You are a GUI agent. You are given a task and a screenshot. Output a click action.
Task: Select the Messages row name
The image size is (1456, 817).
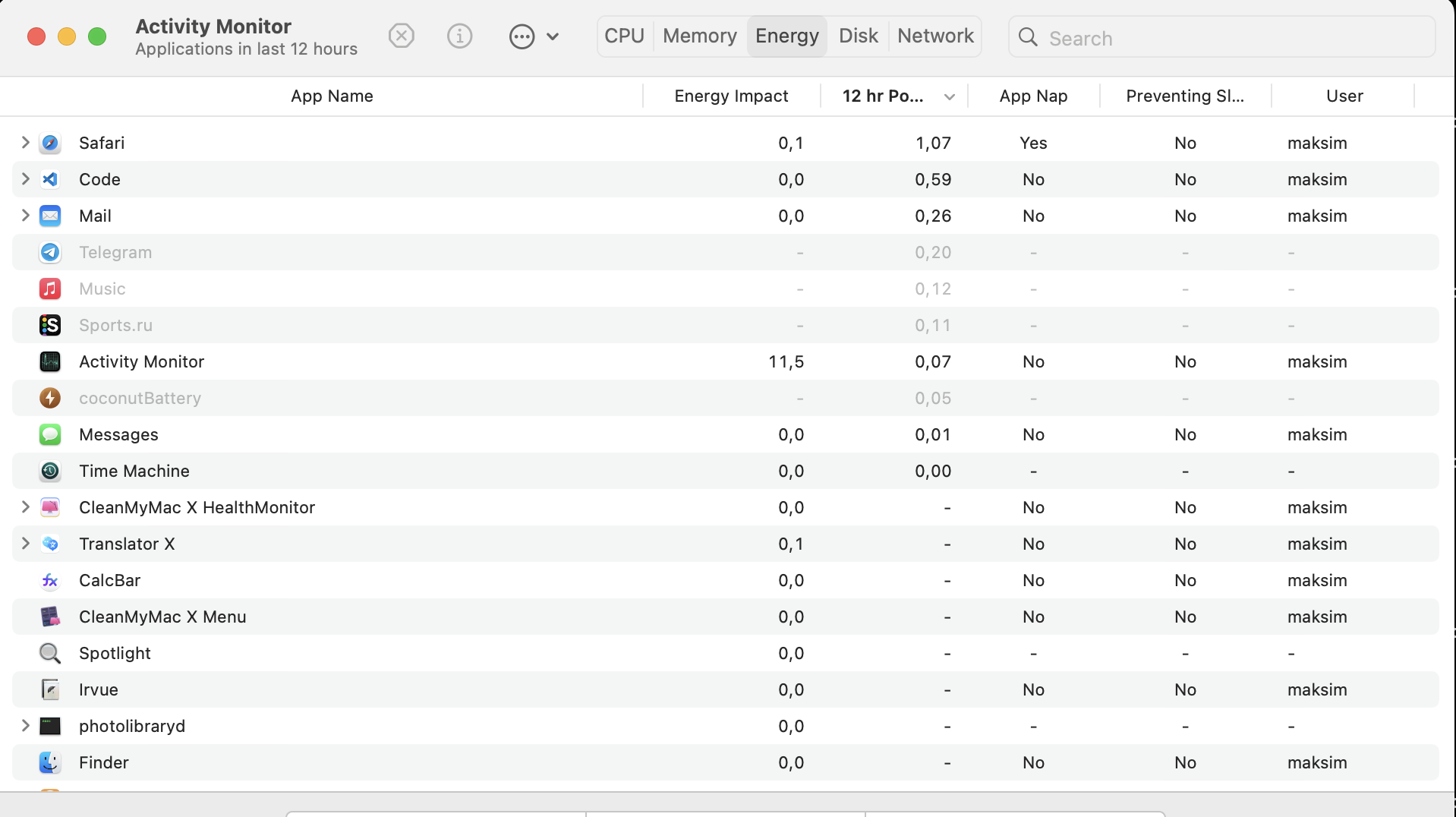[x=119, y=434]
